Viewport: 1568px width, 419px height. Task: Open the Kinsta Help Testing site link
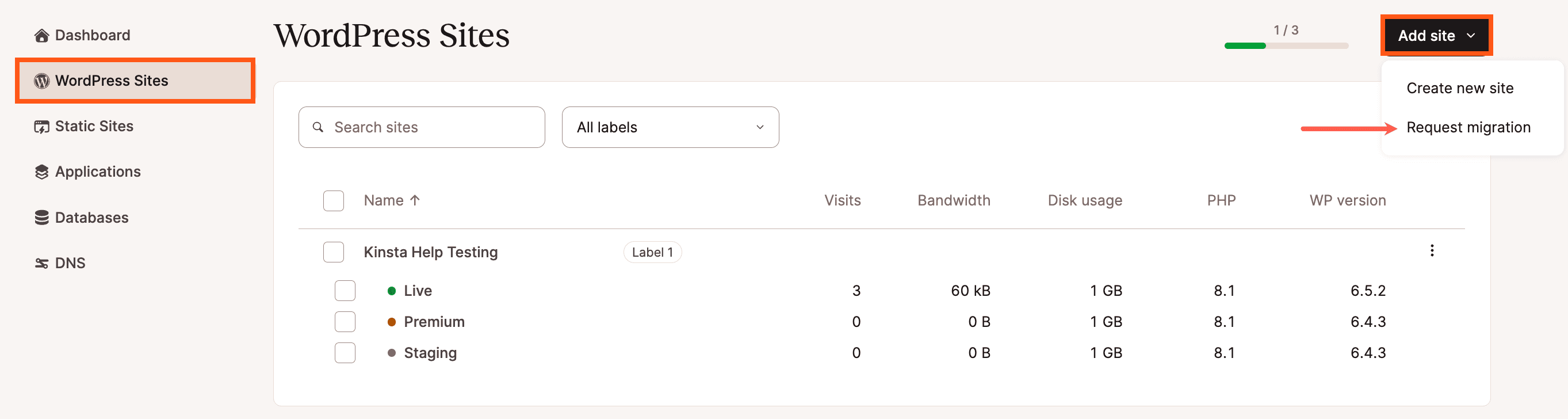[431, 252]
